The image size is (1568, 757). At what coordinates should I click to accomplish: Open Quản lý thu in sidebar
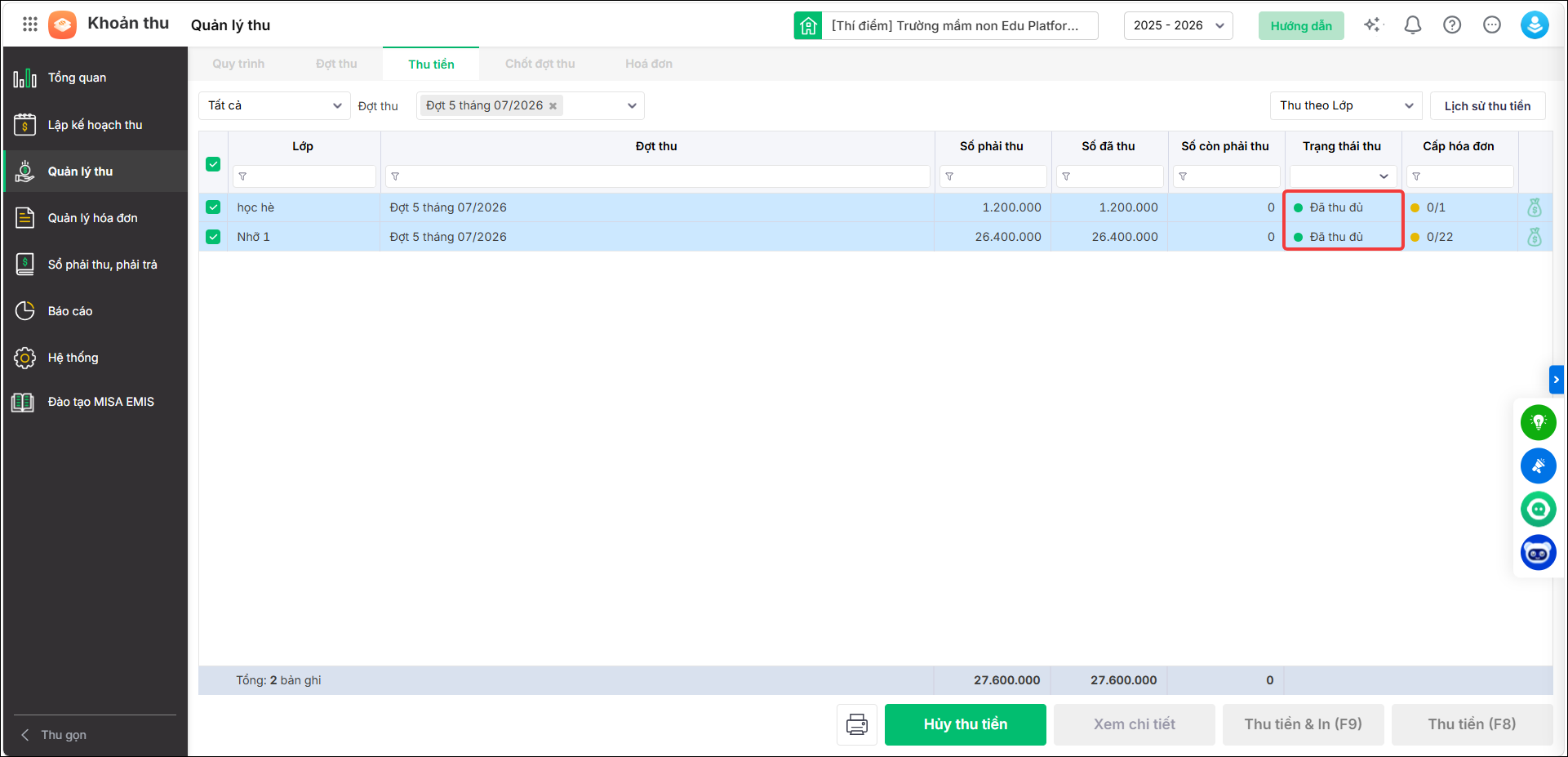click(x=96, y=171)
